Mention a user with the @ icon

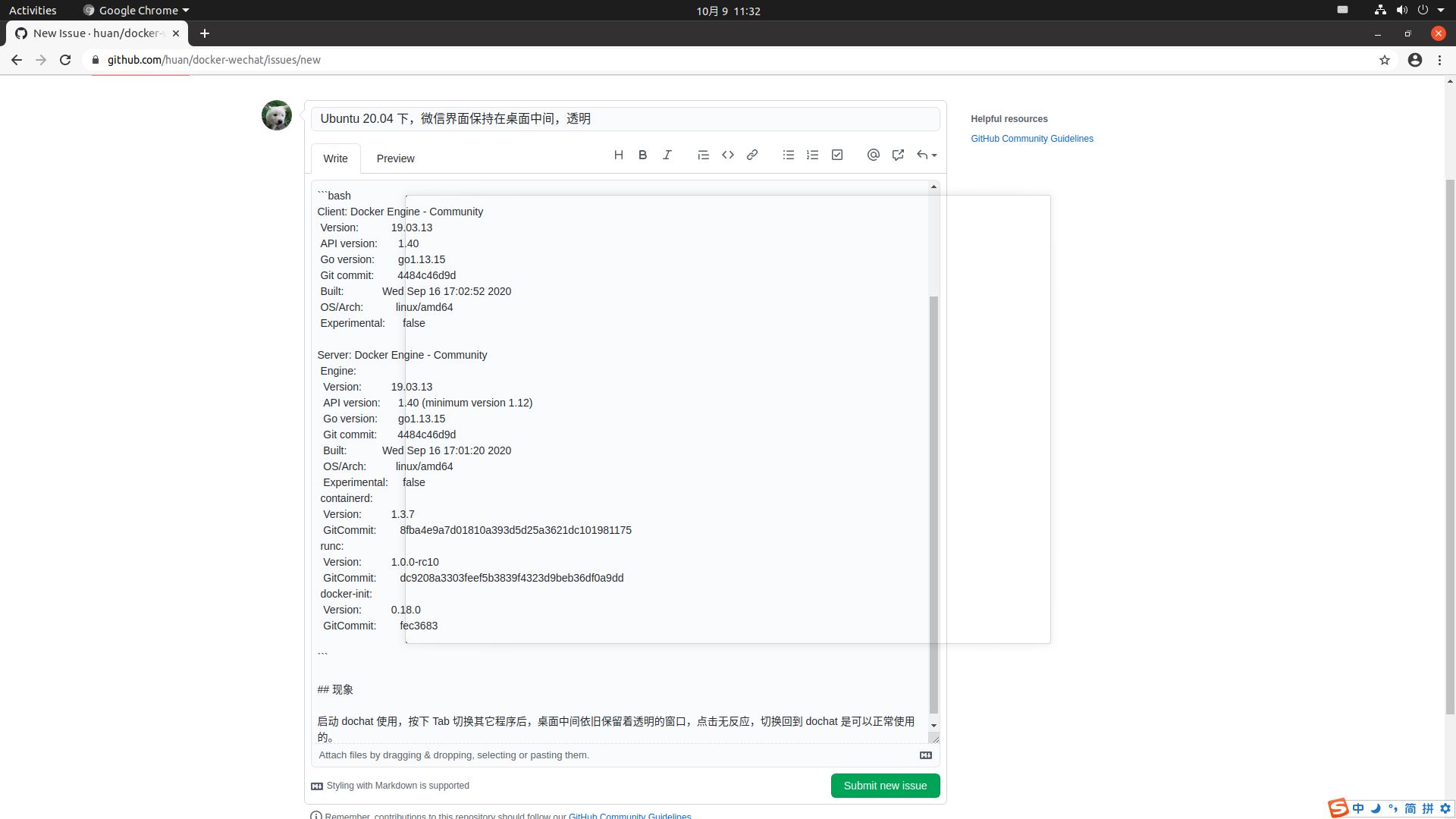point(873,155)
